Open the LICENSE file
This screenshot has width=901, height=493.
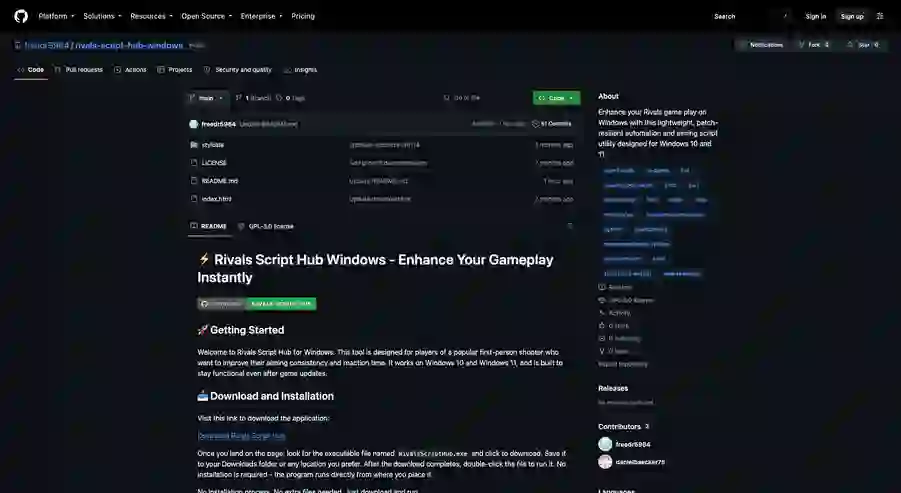tap(214, 163)
